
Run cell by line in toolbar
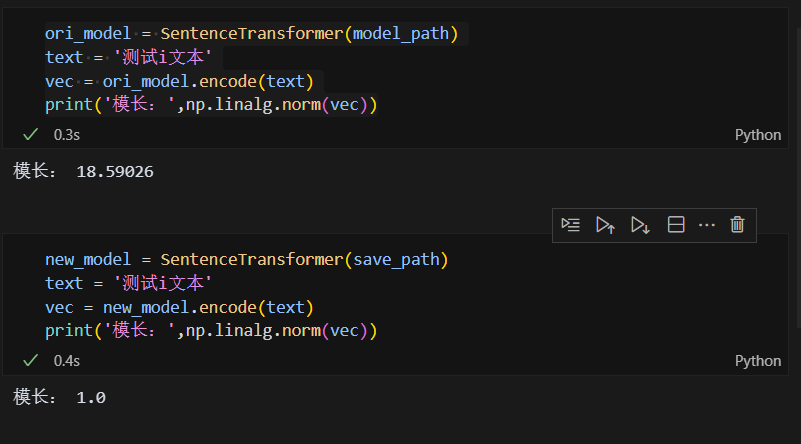(570, 225)
